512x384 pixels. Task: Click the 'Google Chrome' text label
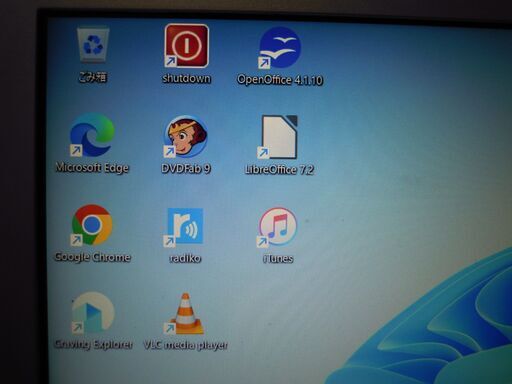[x=92, y=257]
